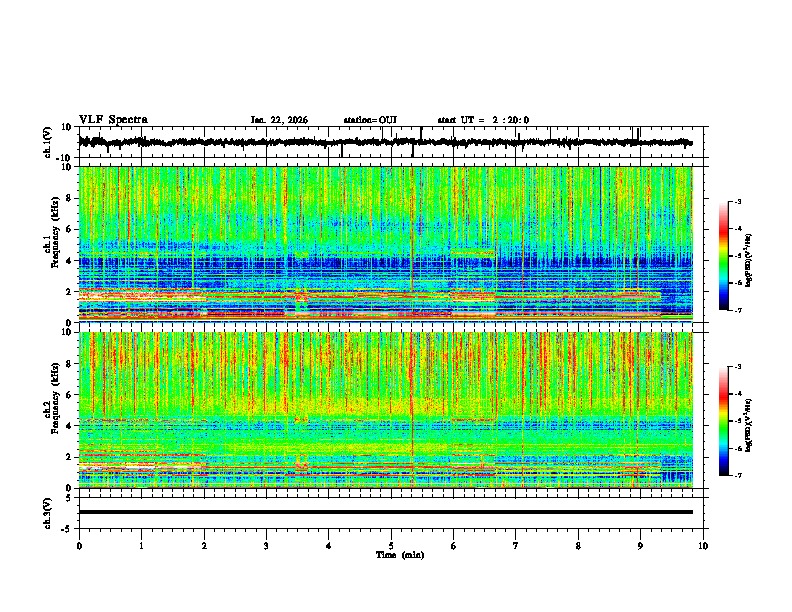
Task: Click the '-3' label on ch.1 color bar
Action: [x=737, y=202]
